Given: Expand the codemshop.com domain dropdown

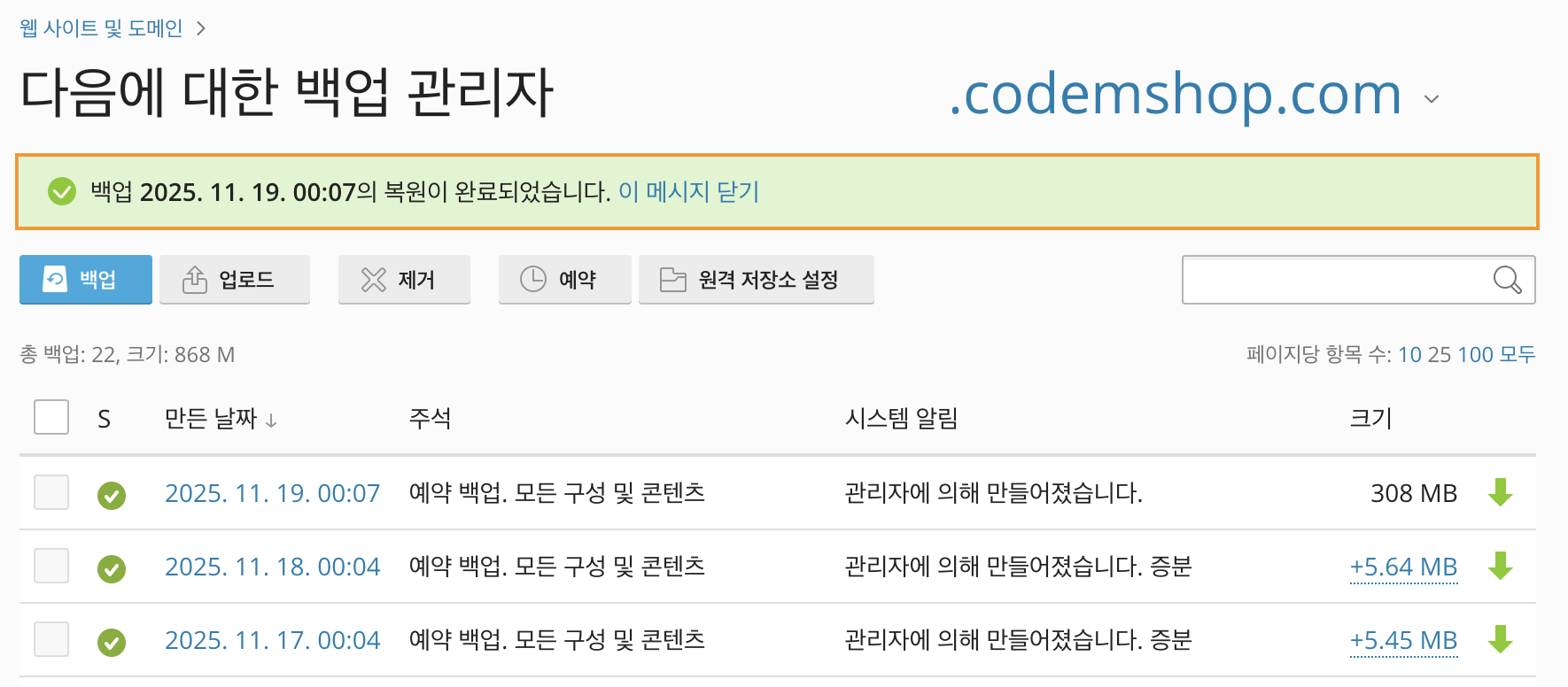Looking at the screenshot, I should [1431, 98].
